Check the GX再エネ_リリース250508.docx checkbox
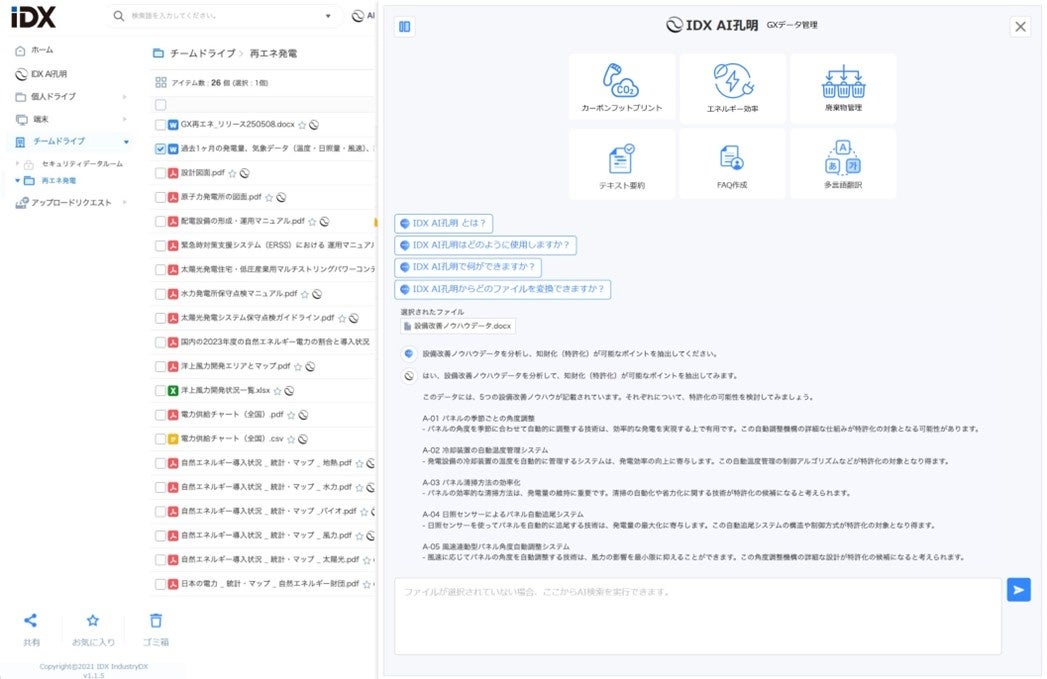Image resolution: width=1047 pixels, height=679 pixels. (160, 125)
